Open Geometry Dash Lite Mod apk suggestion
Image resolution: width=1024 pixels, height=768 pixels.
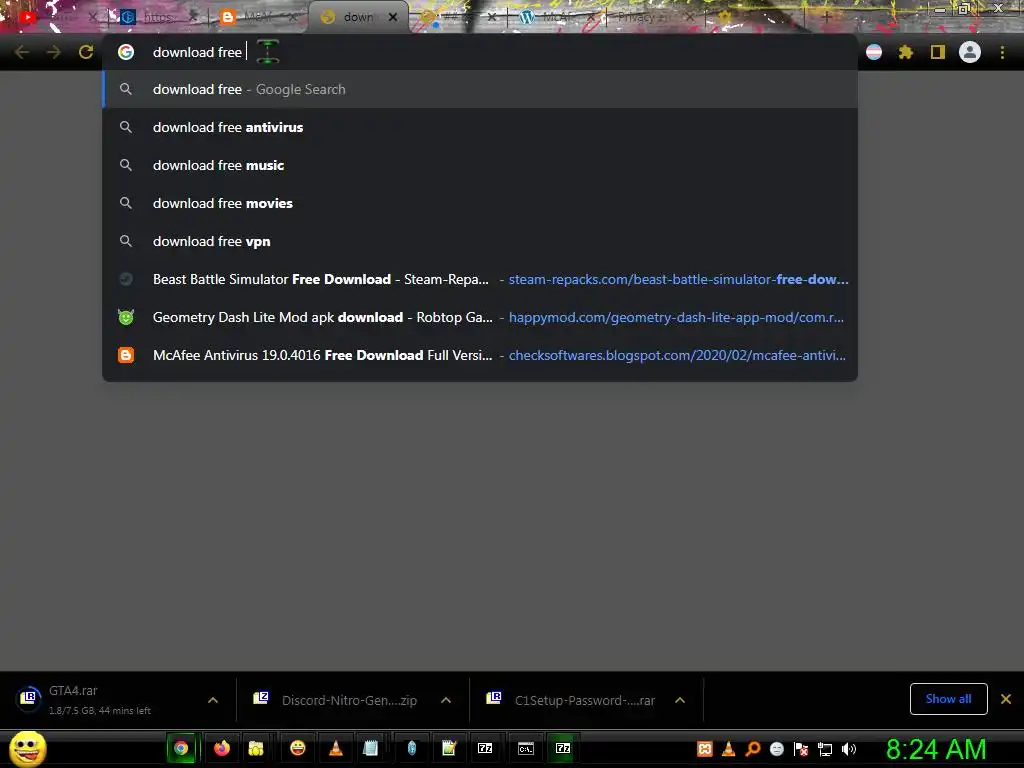pyautogui.click(x=480, y=317)
